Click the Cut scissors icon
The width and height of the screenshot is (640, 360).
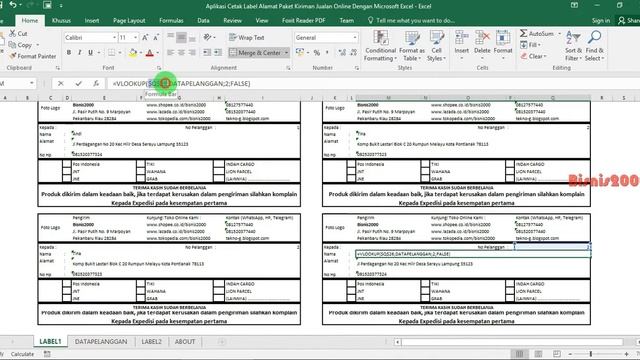pos(13,33)
